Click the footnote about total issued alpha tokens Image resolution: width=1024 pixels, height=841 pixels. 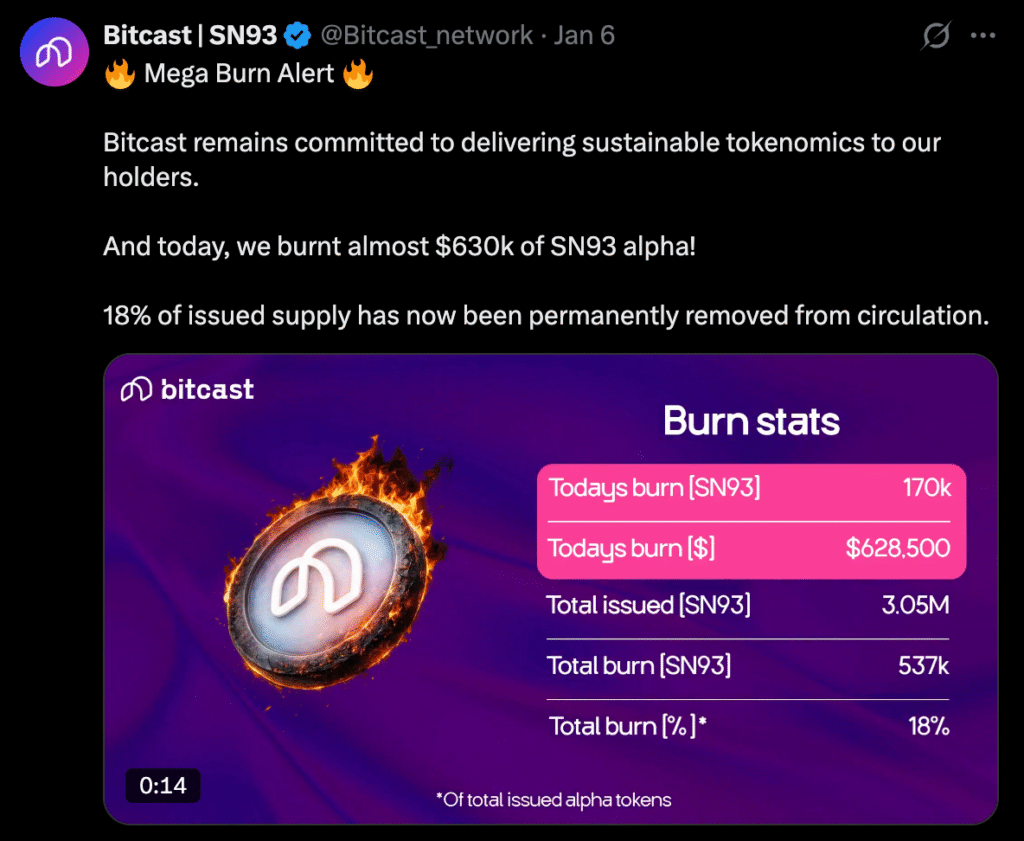[553, 799]
